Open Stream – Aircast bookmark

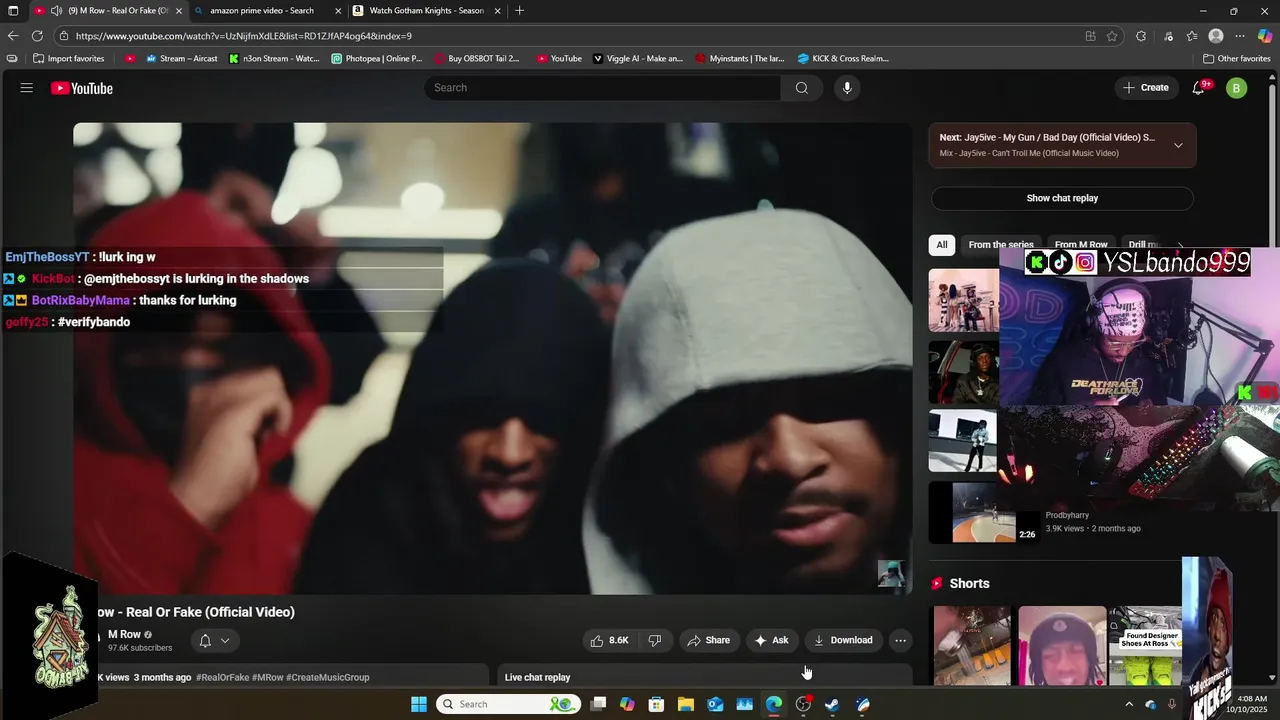tap(181, 58)
